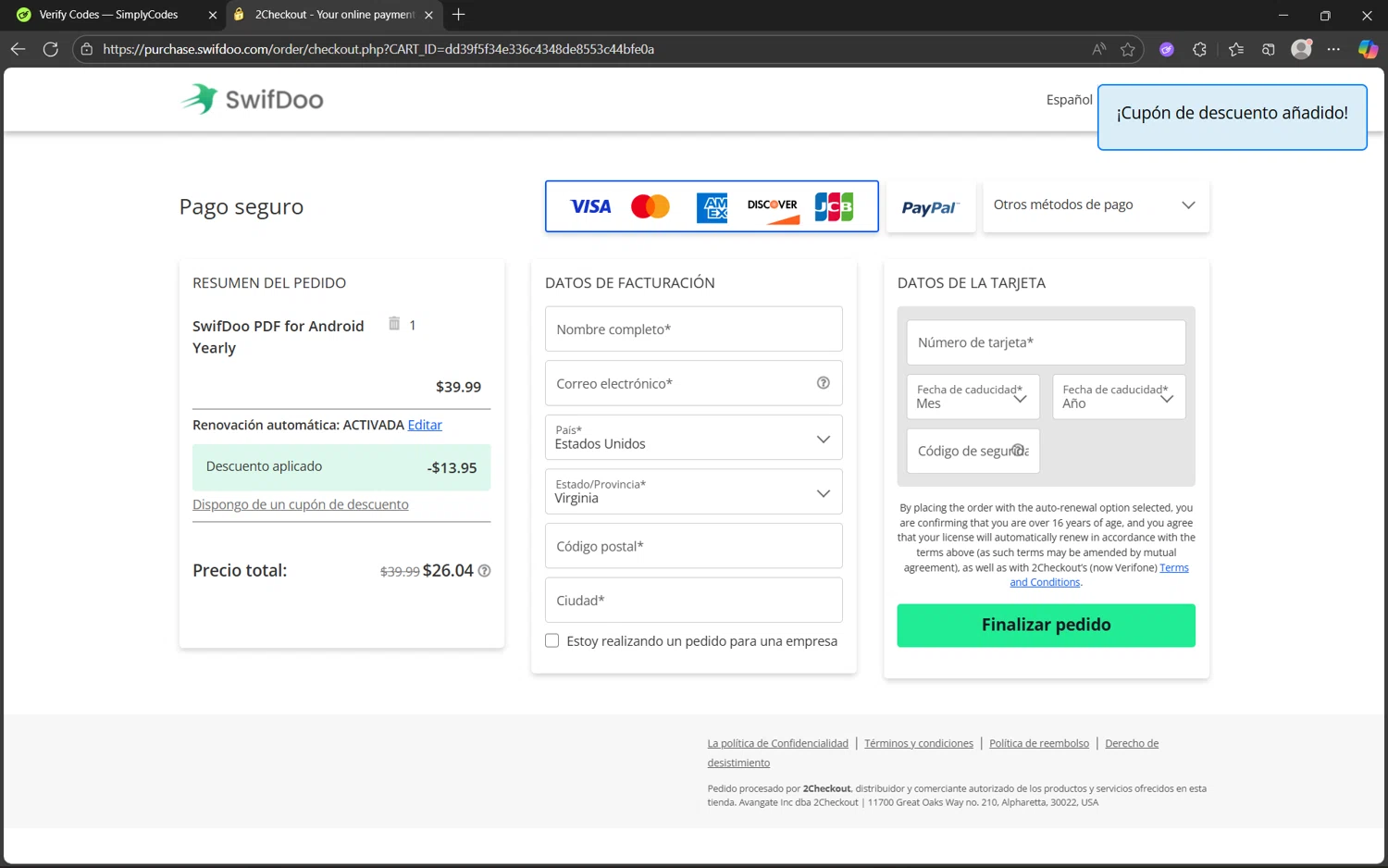Open Terms and Conditions link
Screen dimensions: 1388x868
[x=1098, y=575]
